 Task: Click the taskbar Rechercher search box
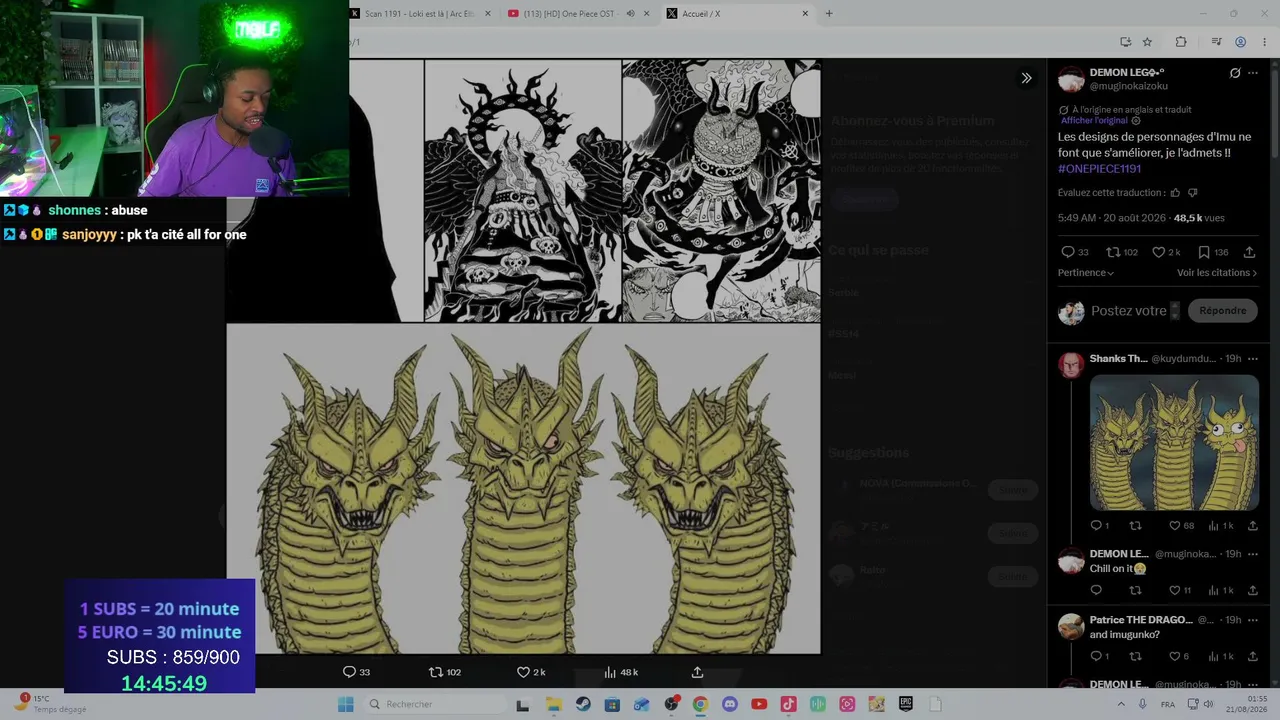[x=433, y=704]
